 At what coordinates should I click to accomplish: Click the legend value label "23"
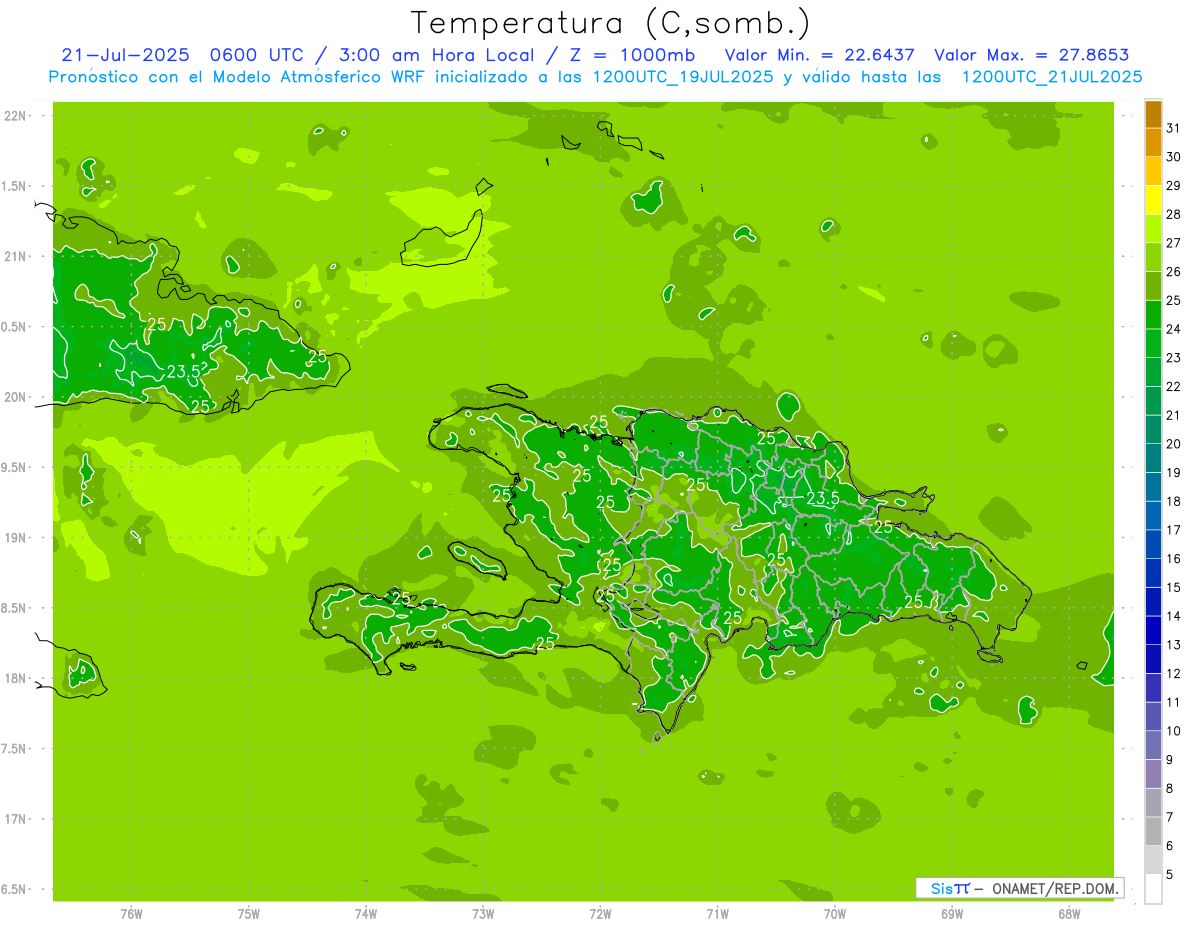coord(1173,358)
